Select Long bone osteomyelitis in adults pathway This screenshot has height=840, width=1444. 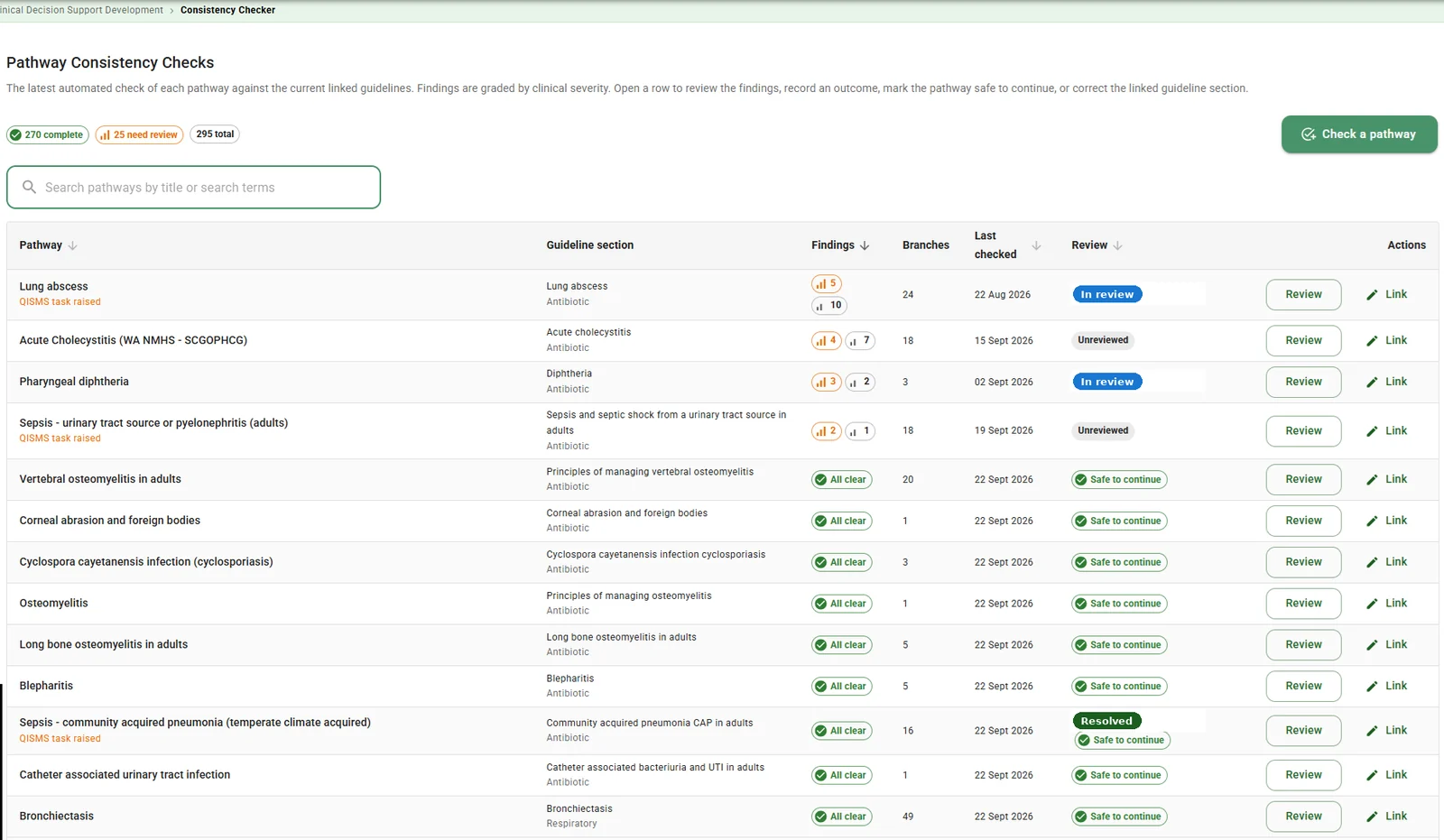104,645
